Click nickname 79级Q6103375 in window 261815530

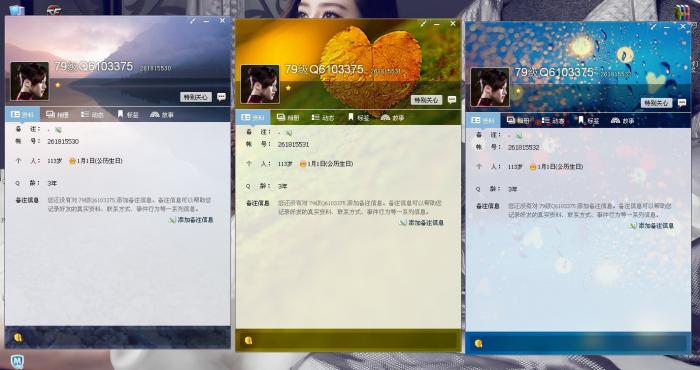coord(93,67)
